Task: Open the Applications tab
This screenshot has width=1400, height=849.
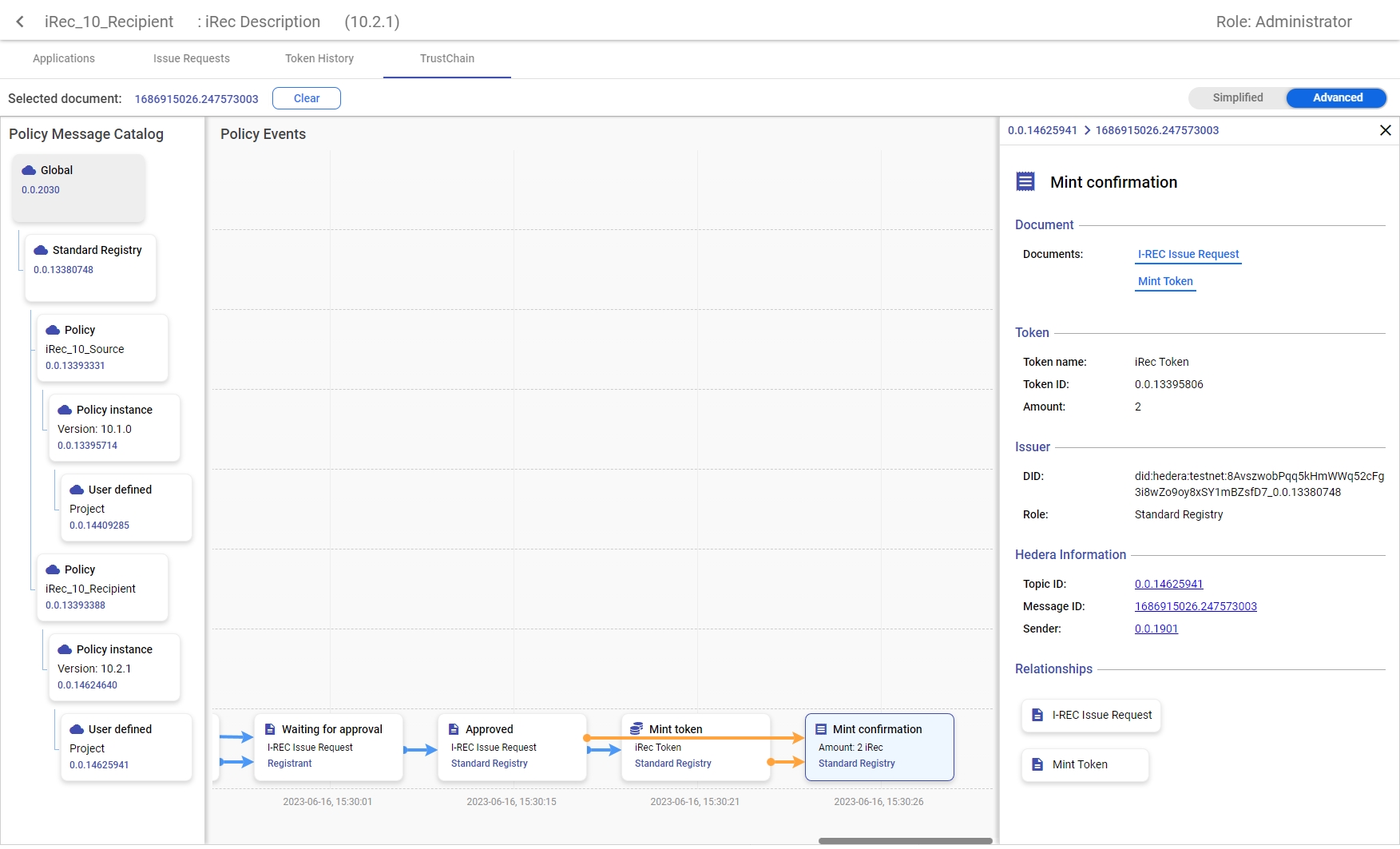Action: (x=64, y=58)
